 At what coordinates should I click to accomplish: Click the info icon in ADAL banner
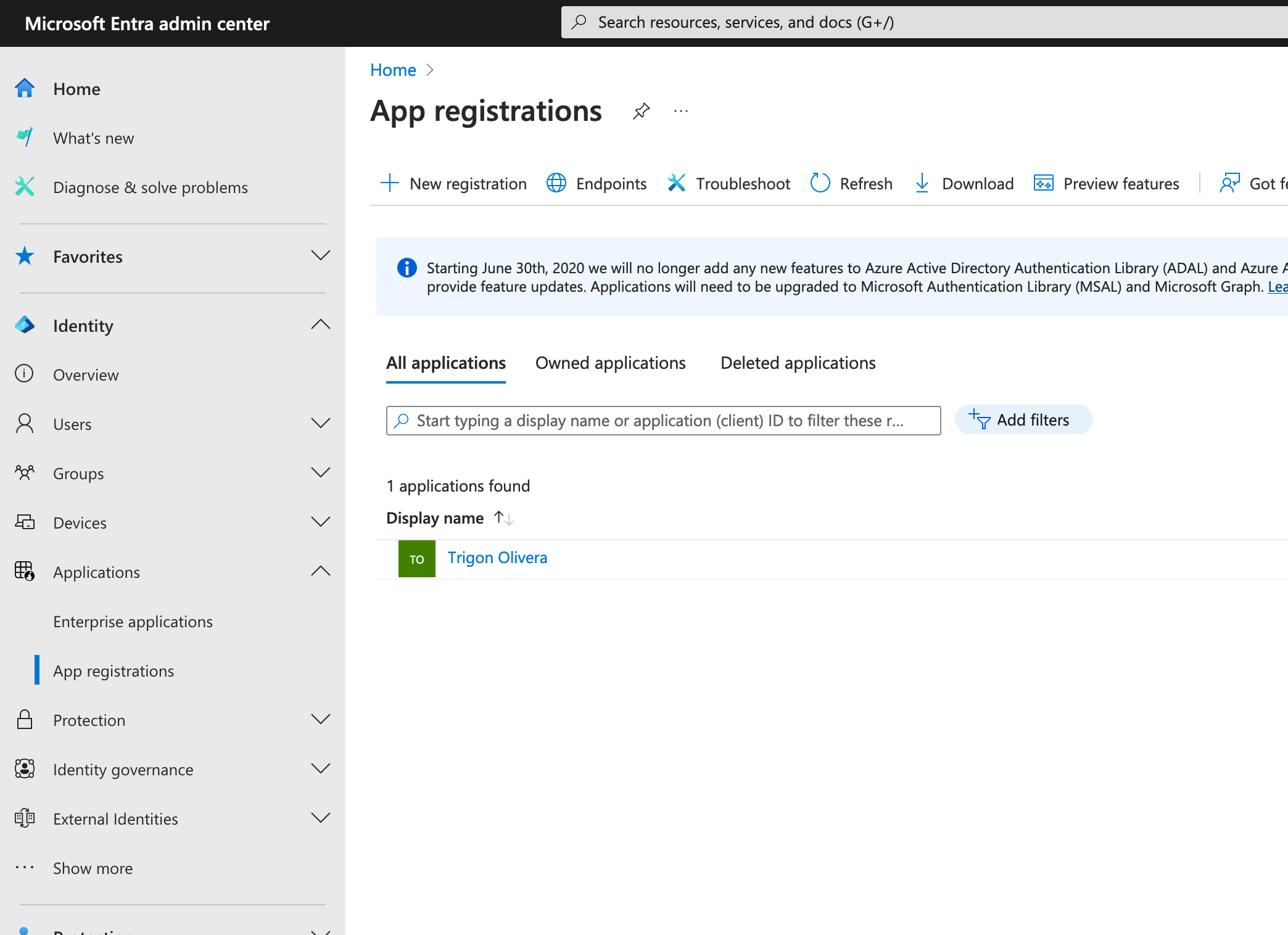click(x=407, y=268)
